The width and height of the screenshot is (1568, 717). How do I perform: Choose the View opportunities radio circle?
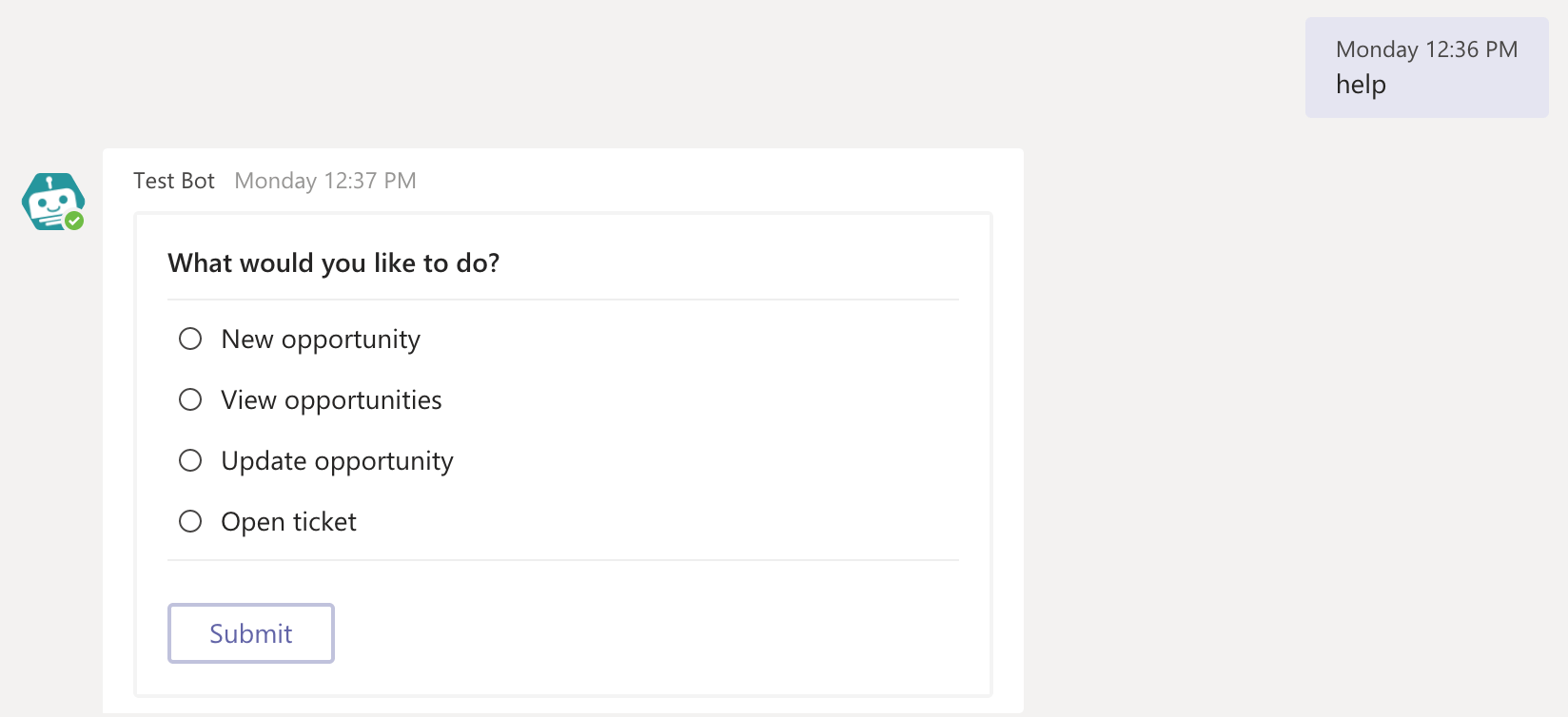tap(190, 399)
